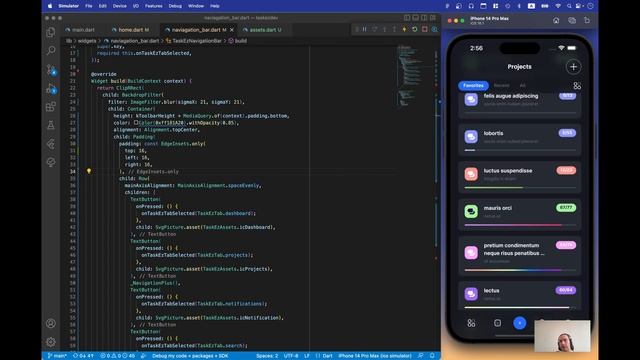Click the Color swatch preview on line 27
640x360 pixels.
(136, 122)
